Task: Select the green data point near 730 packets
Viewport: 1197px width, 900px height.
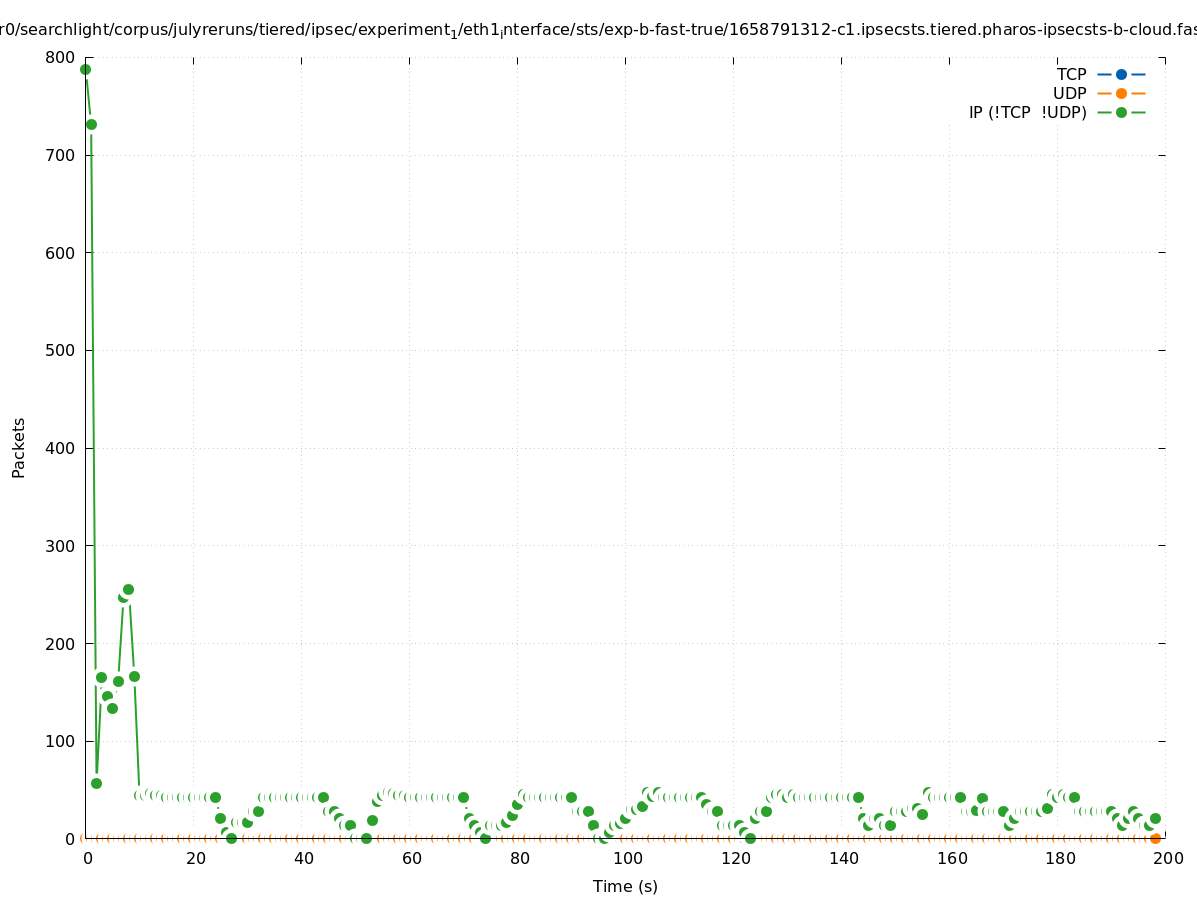Action: pyautogui.click(x=91, y=124)
